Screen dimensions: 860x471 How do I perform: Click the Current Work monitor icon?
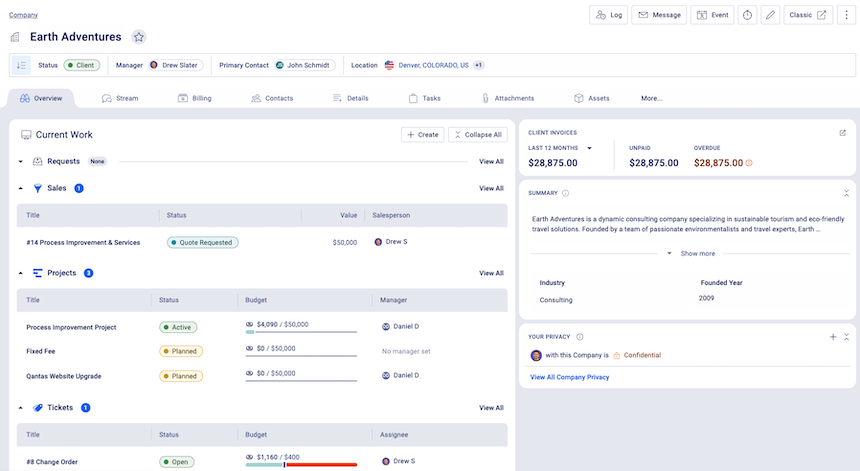tap(26, 135)
